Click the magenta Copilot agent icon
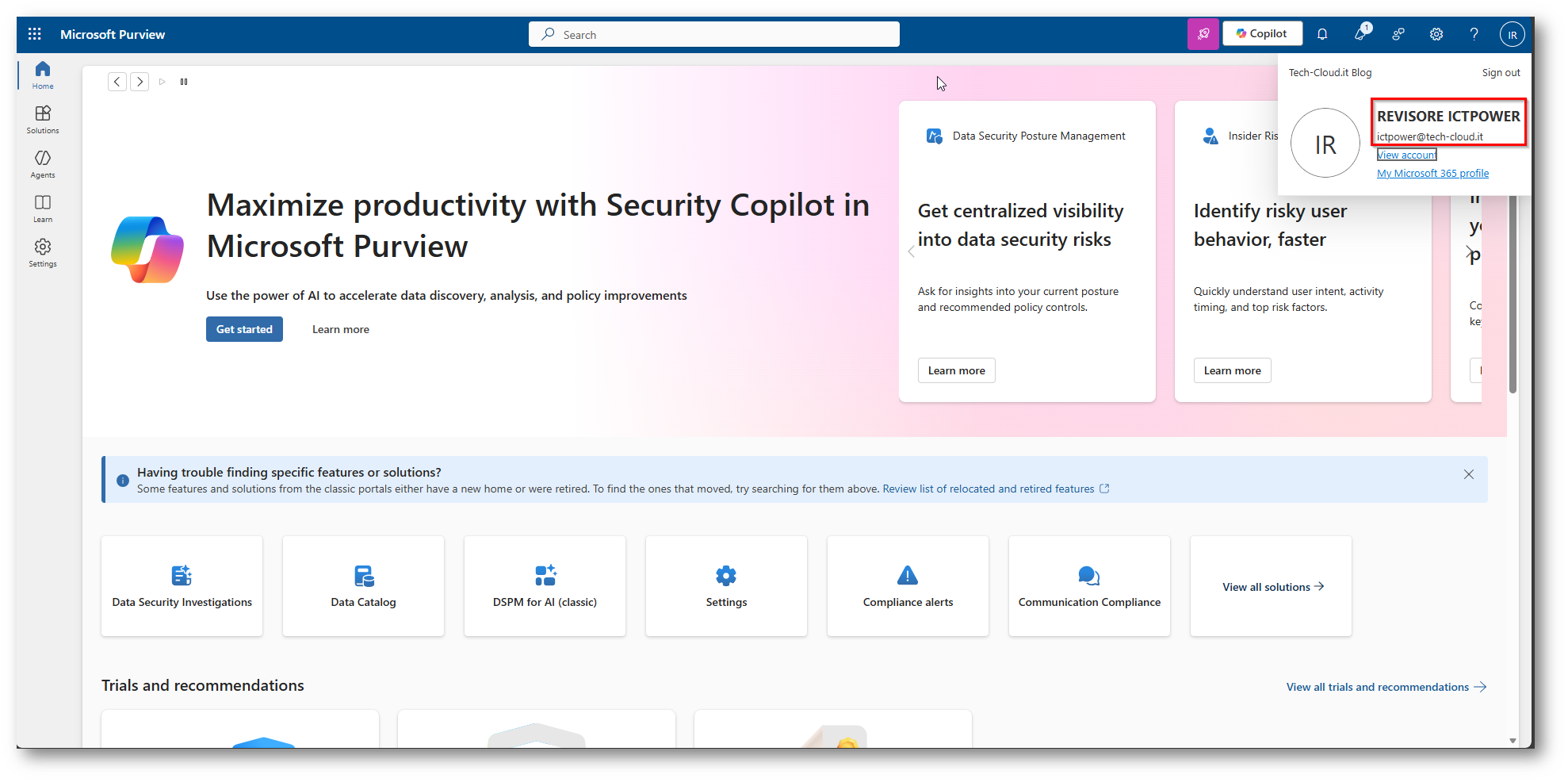This screenshot has width=1568, height=782. click(x=1203, y=34)
